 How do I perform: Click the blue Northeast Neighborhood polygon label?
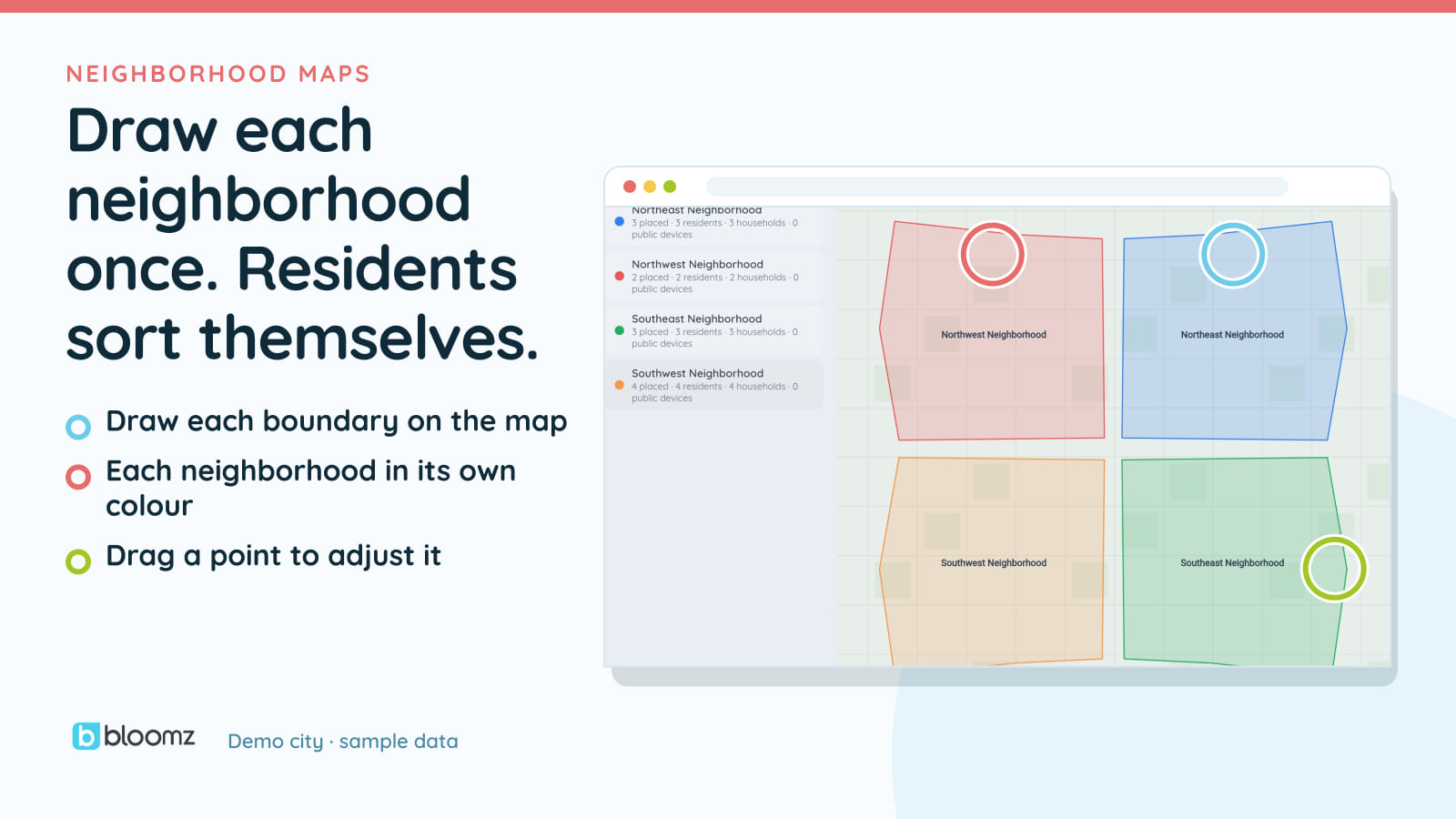pos(1232,335)
